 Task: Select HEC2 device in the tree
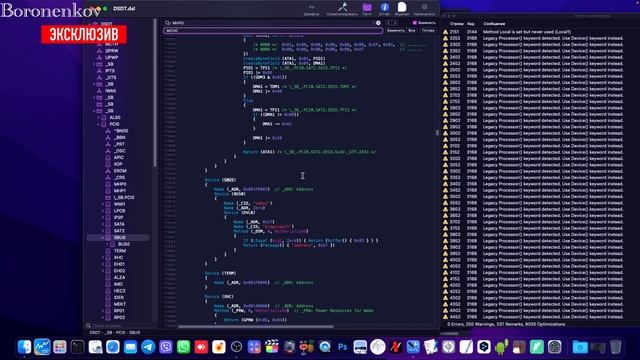(x=120, y=291)
